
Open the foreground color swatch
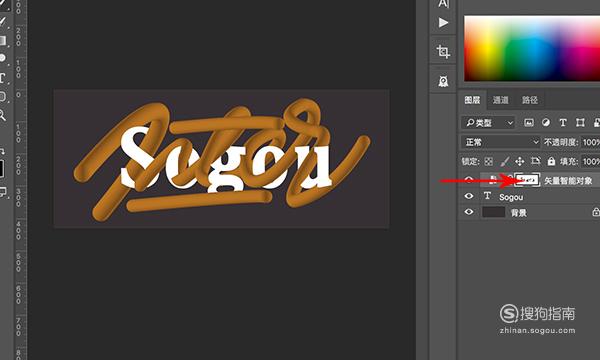coord(2,169)
